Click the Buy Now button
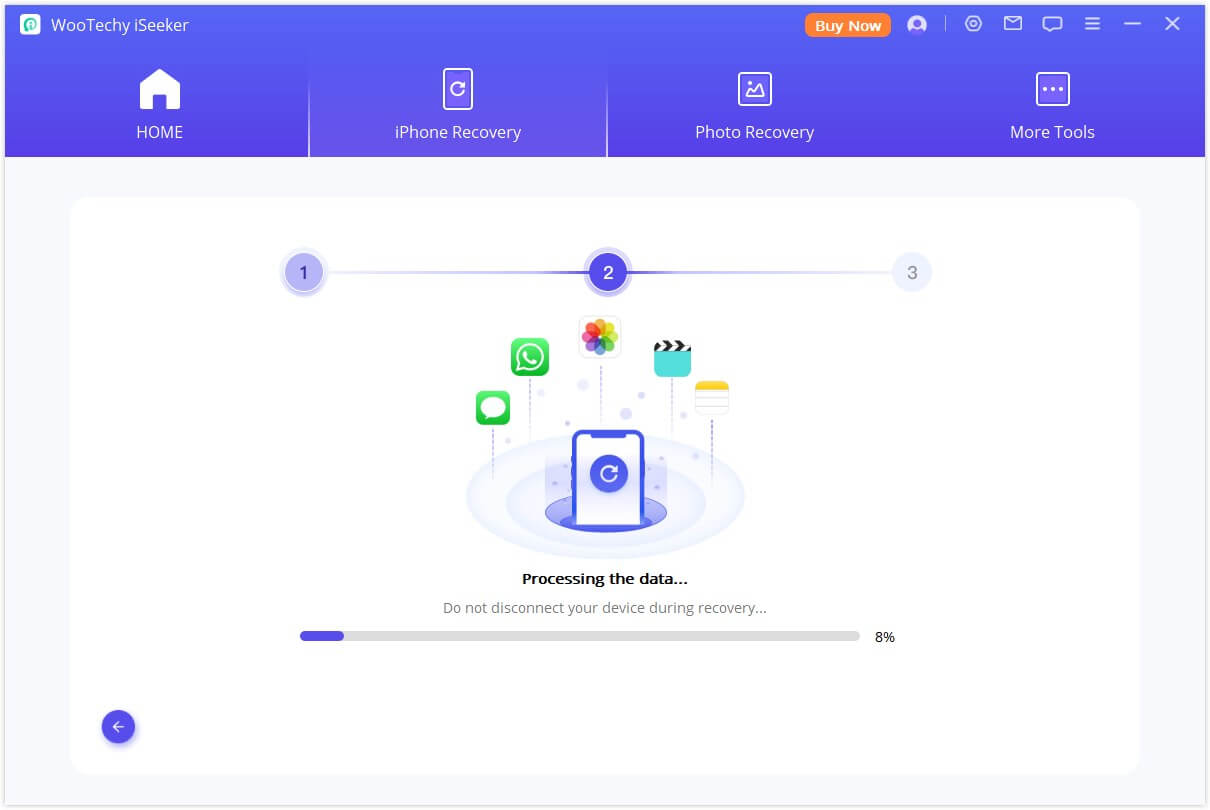This screenshot has height=810, width=1210. 847,25
